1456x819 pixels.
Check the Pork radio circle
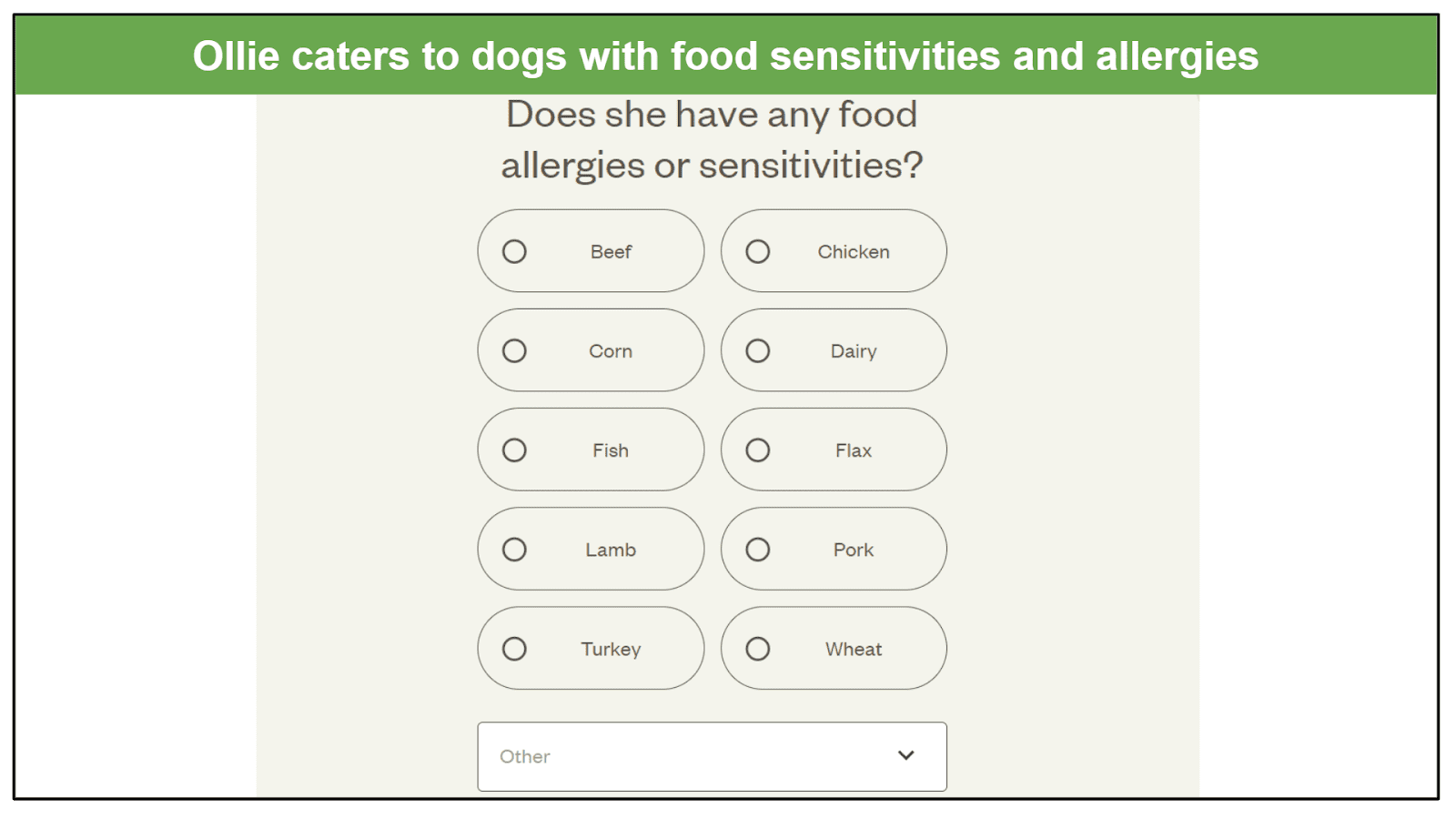pyautogui.click(x=758, y=549)
